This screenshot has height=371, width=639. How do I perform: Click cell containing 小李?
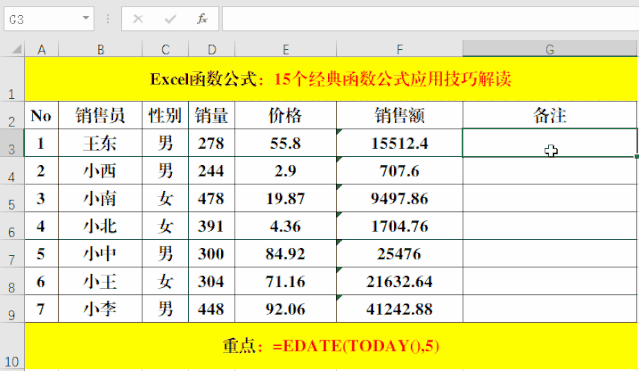100,309
